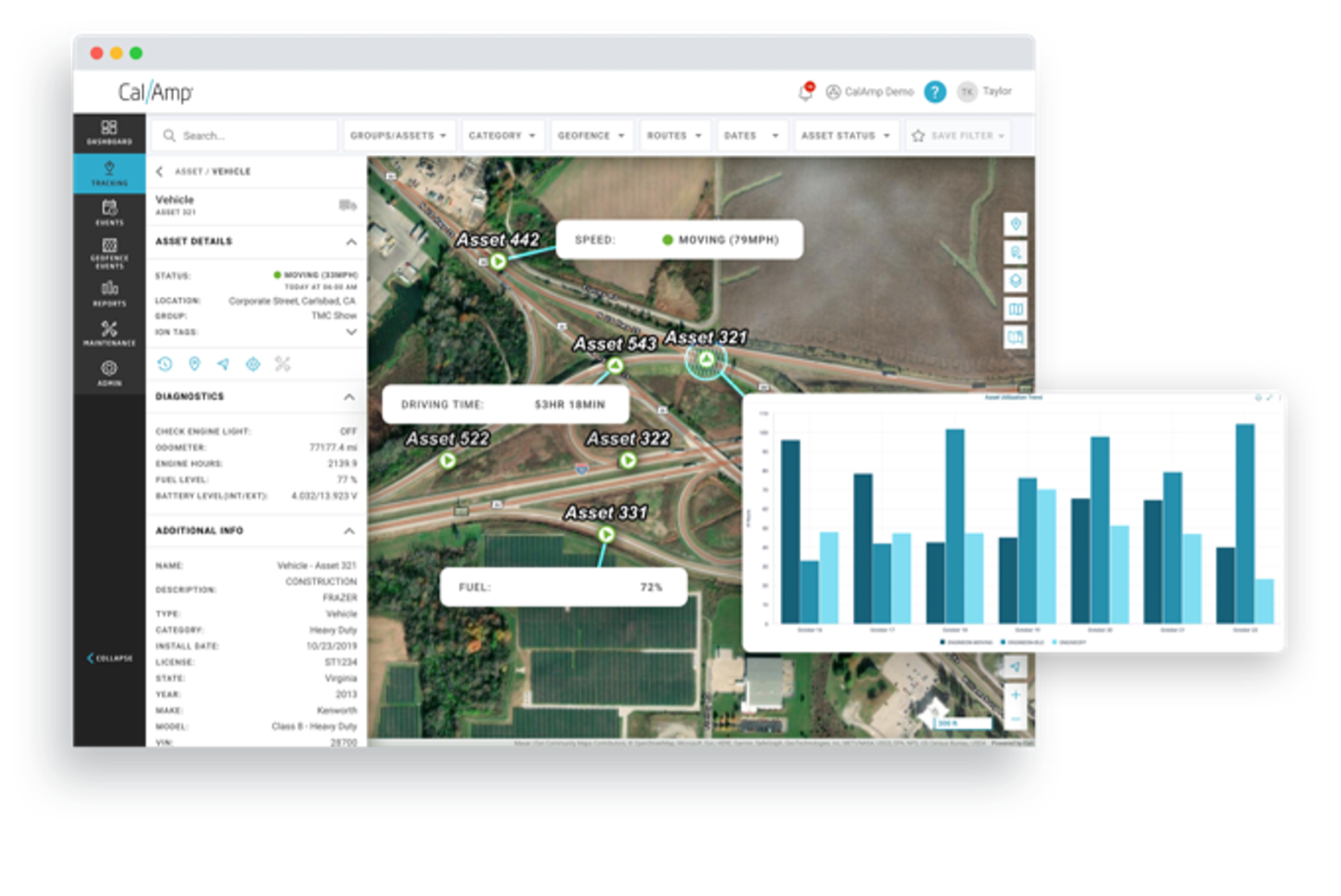This screenshot has height=896, width=1341.
Task: Click the Save Filter button
Action: (958, 135)
